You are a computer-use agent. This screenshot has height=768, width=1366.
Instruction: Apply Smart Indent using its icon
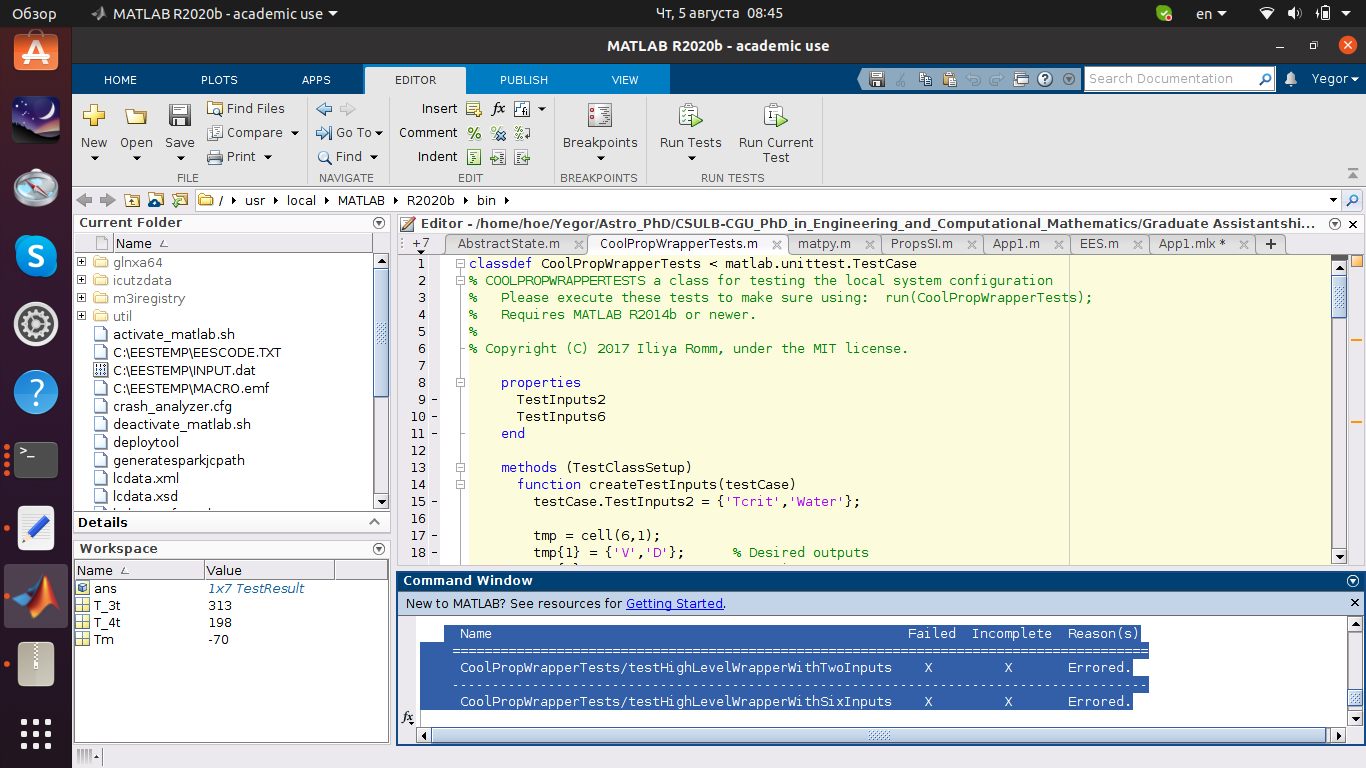(474, 156)
